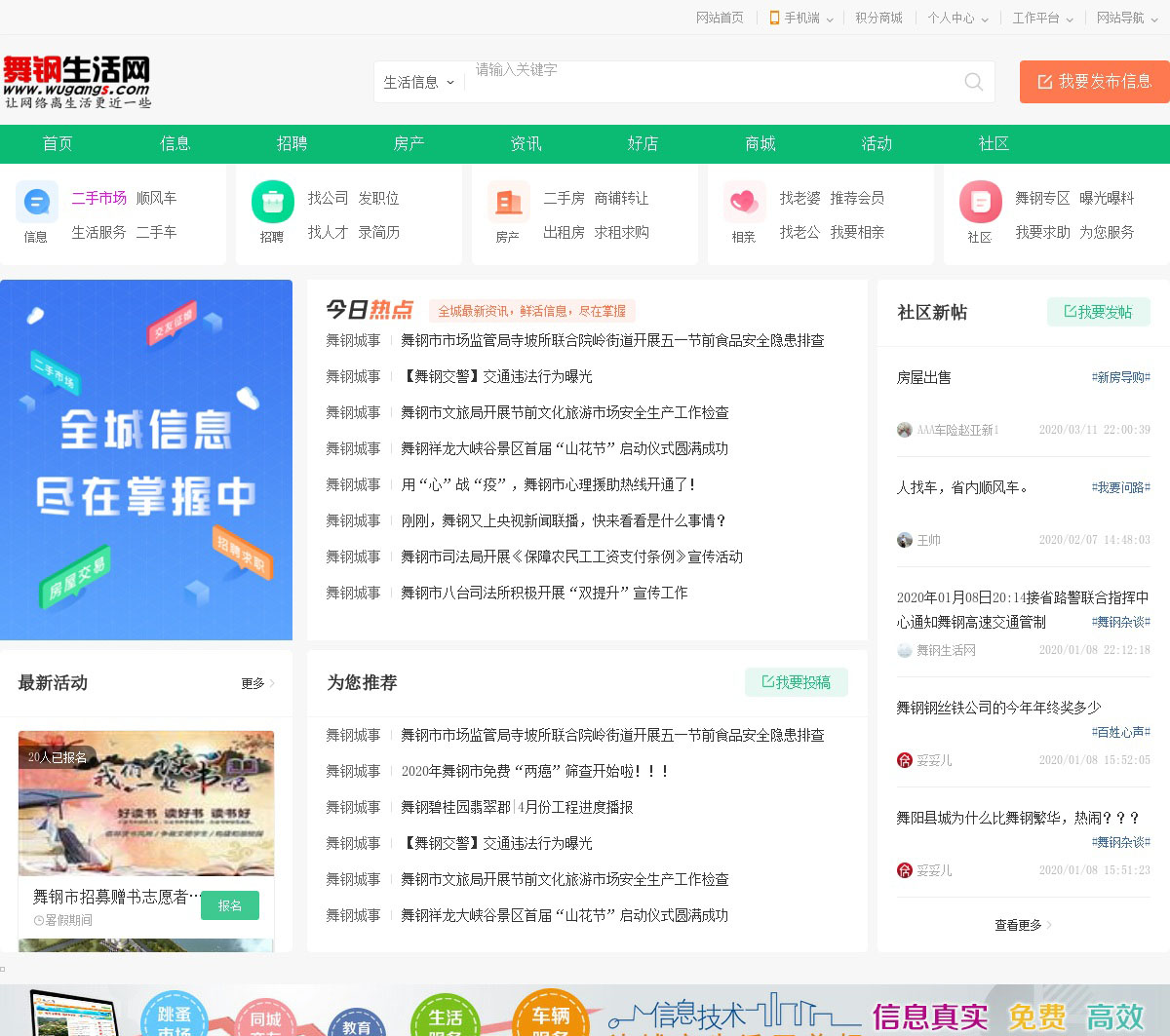Expand the 手机端 dropdown in top bar
The height and width of the screenshot is (1036, 1170).
click(802, 18)
